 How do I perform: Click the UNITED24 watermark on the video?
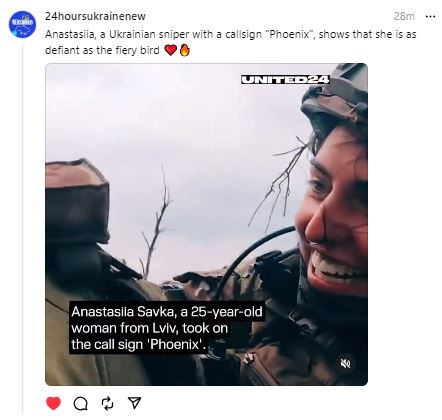pyautogui.click(x=285, y=80)
